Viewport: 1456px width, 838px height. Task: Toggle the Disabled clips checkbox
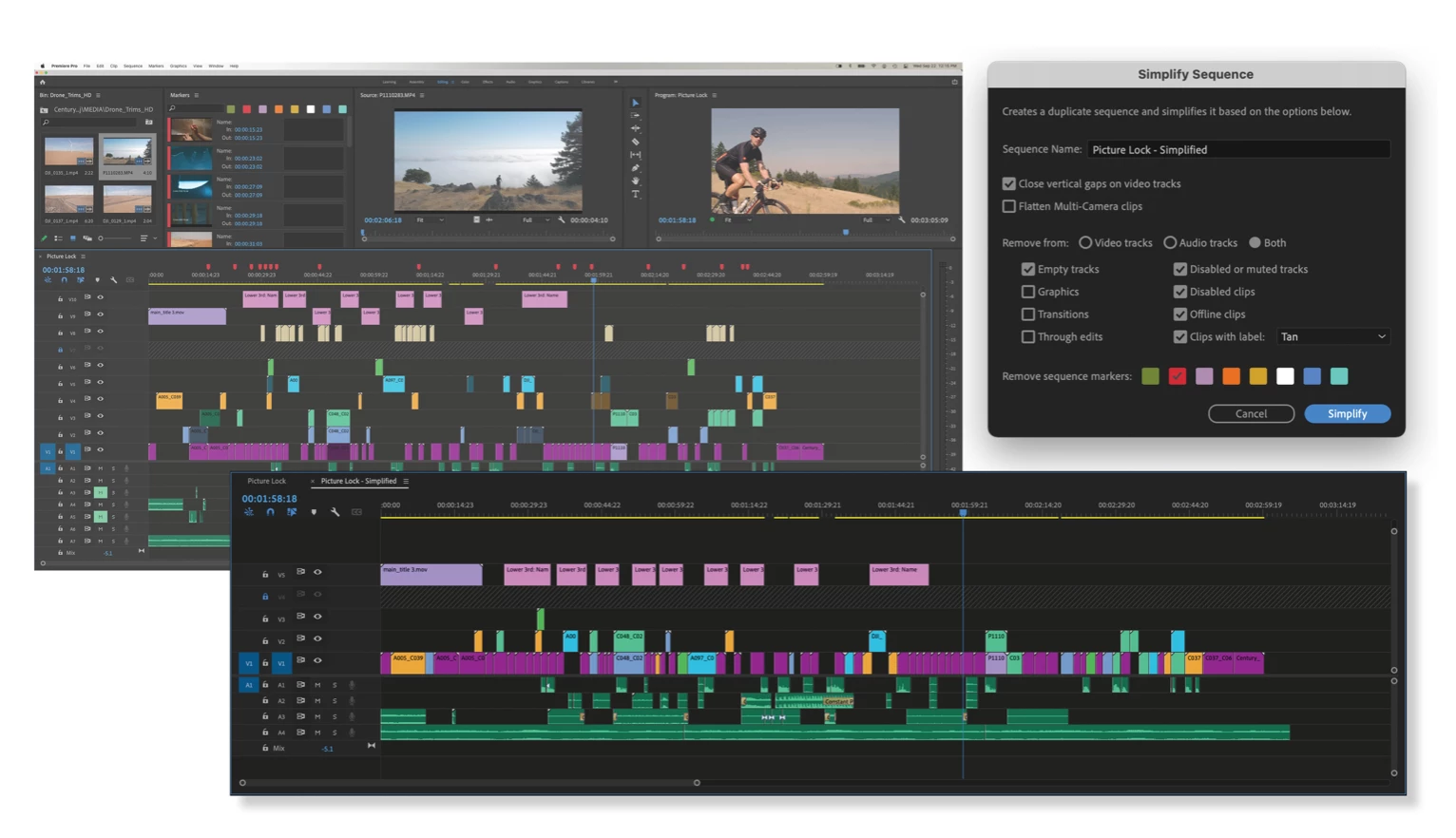(1180, 292)
